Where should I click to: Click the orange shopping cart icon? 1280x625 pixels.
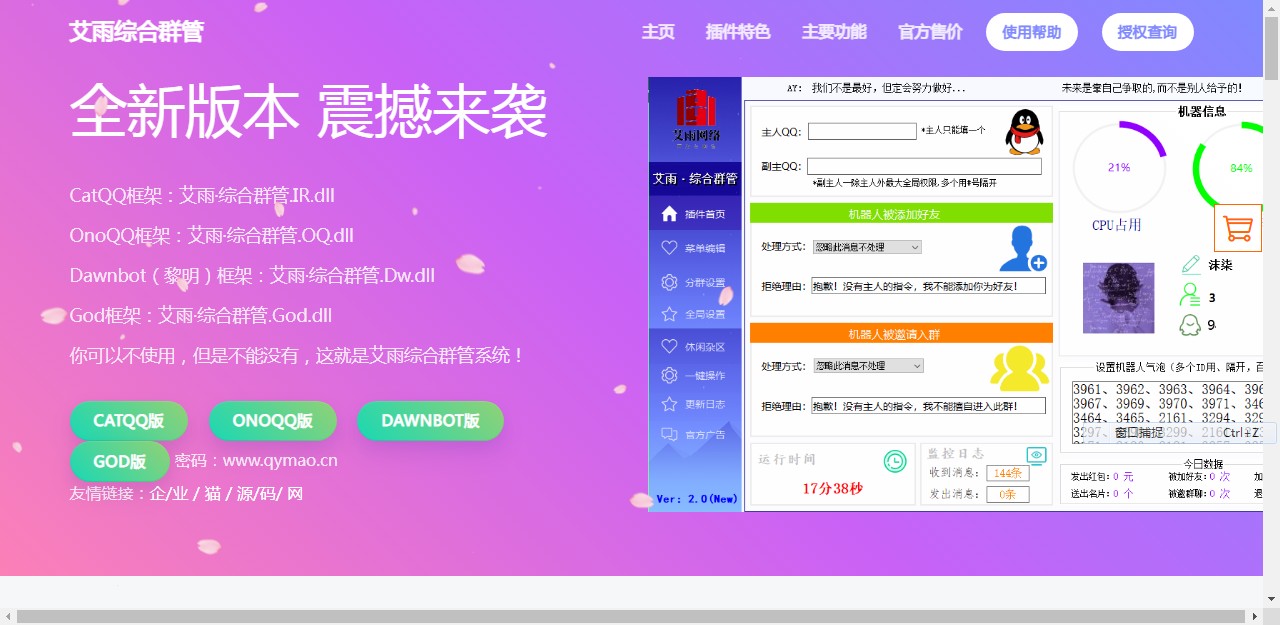(x=1238, y=229)
